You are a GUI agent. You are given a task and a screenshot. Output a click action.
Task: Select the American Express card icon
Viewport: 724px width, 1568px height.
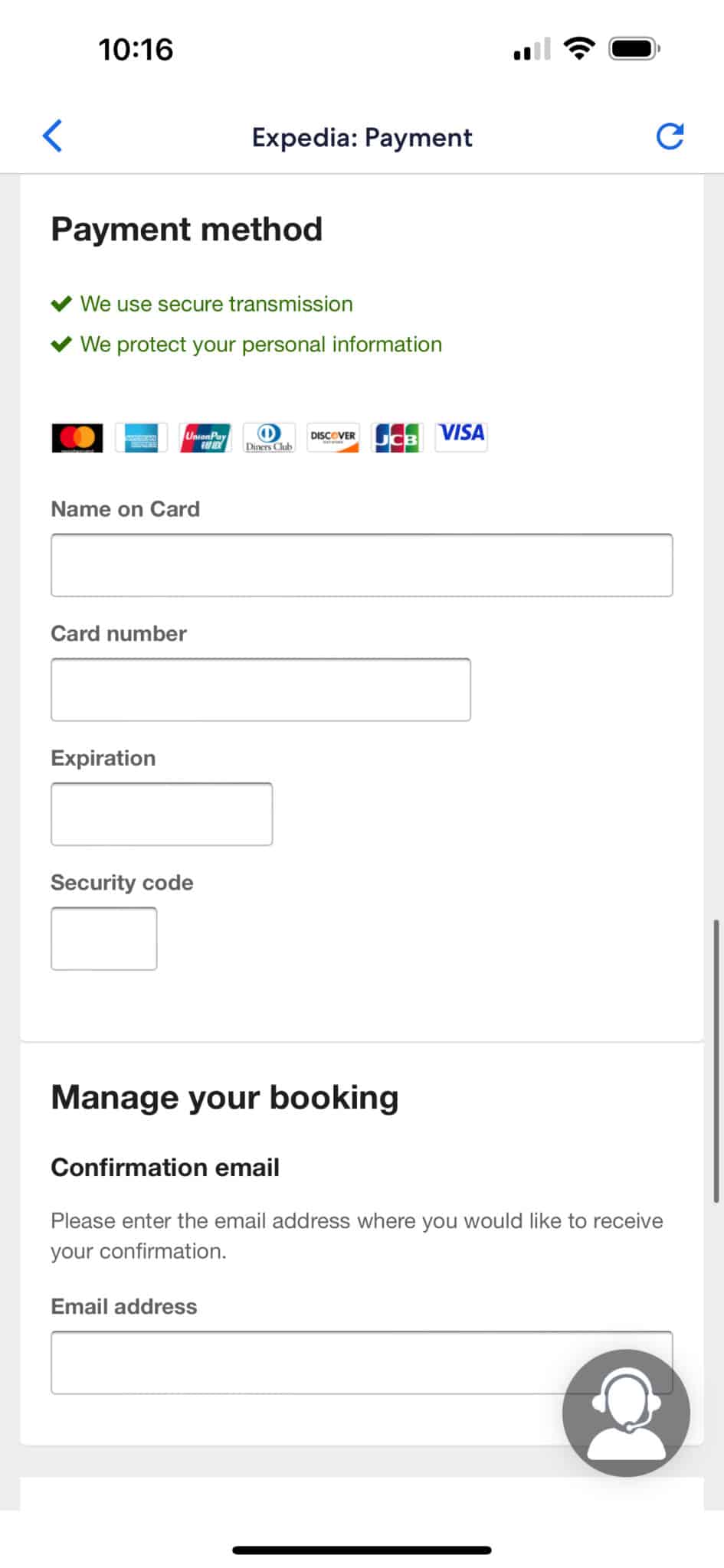[140, 436]
